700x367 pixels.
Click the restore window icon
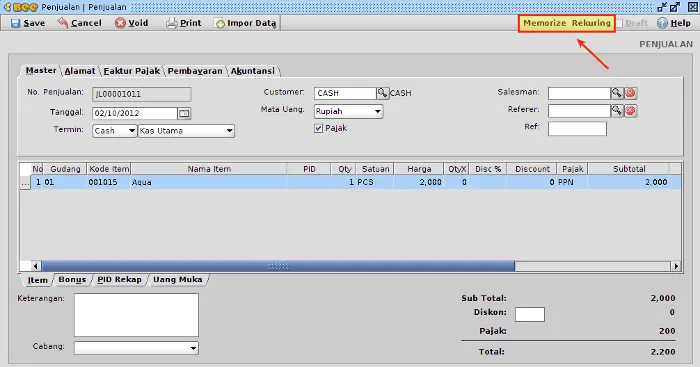point(675,7)
